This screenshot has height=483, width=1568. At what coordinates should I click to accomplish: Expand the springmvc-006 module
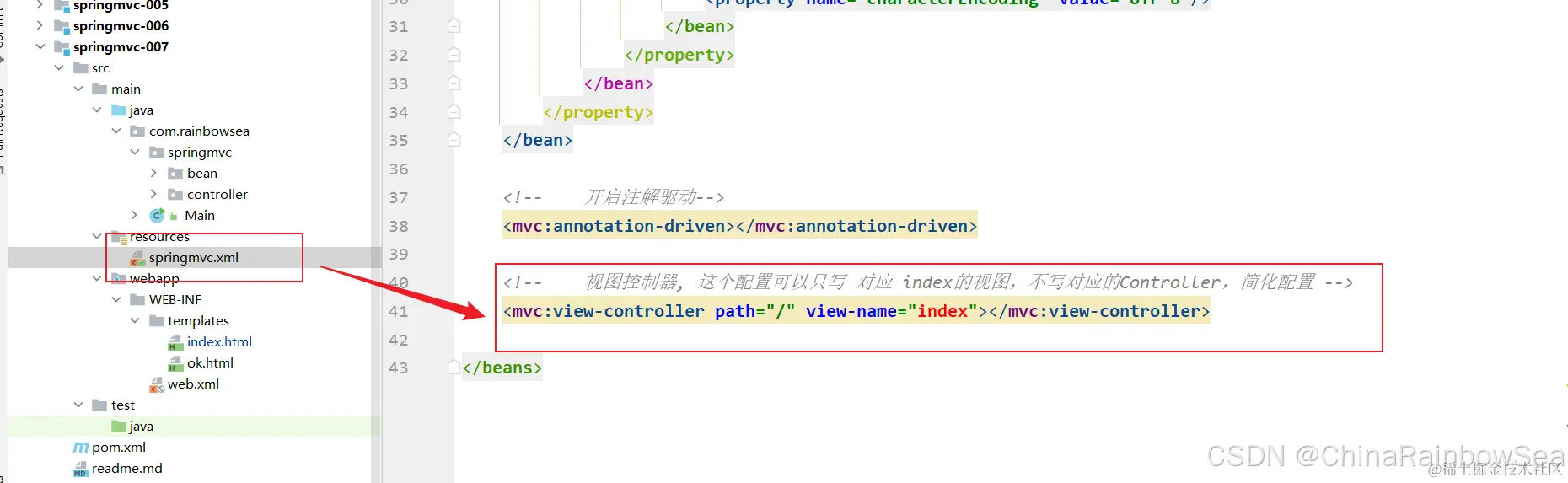tap(40, 25)
